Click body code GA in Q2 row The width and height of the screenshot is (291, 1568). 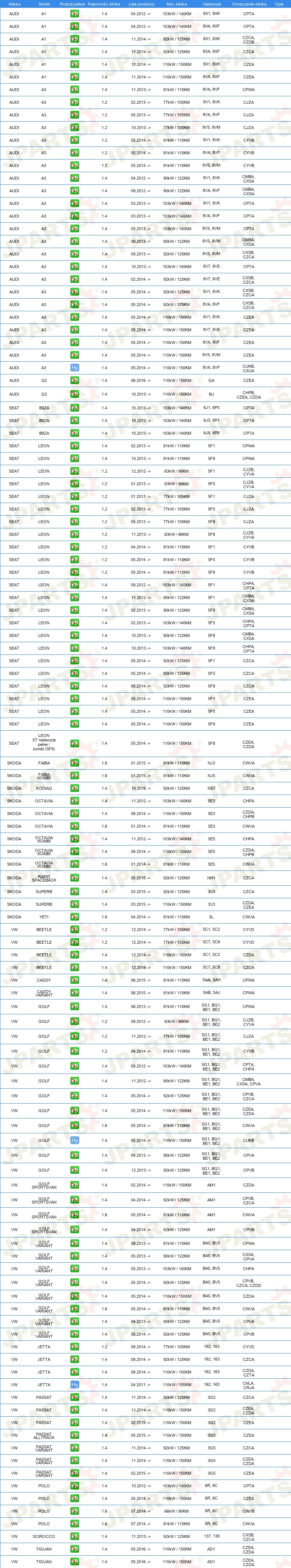[211, 380]
